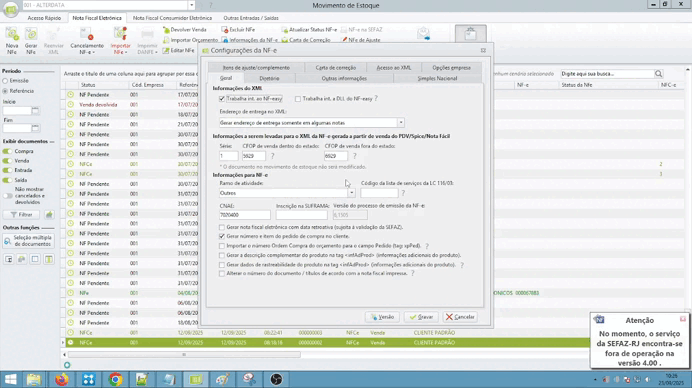Click Devolver Venda in the ribbon
692x388 pixels.
(x=184, y=30)
